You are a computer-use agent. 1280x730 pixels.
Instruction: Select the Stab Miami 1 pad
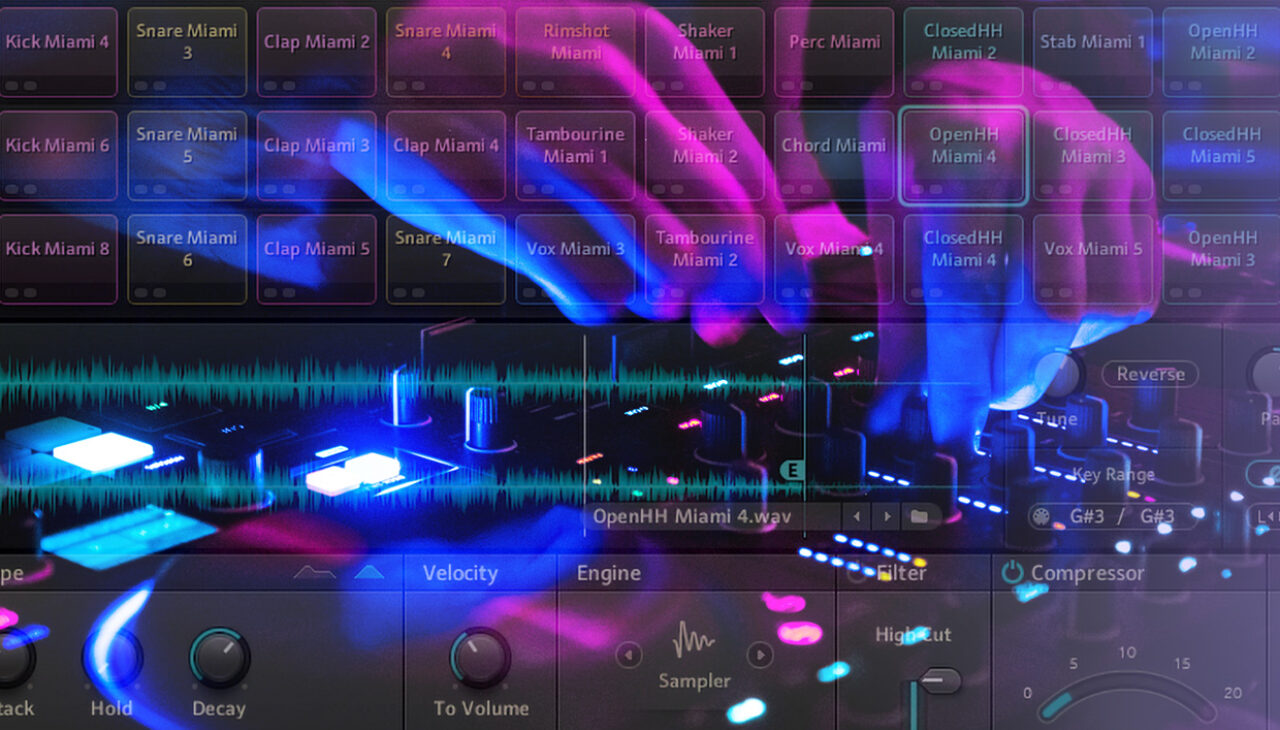click(x=1092, y=51)
